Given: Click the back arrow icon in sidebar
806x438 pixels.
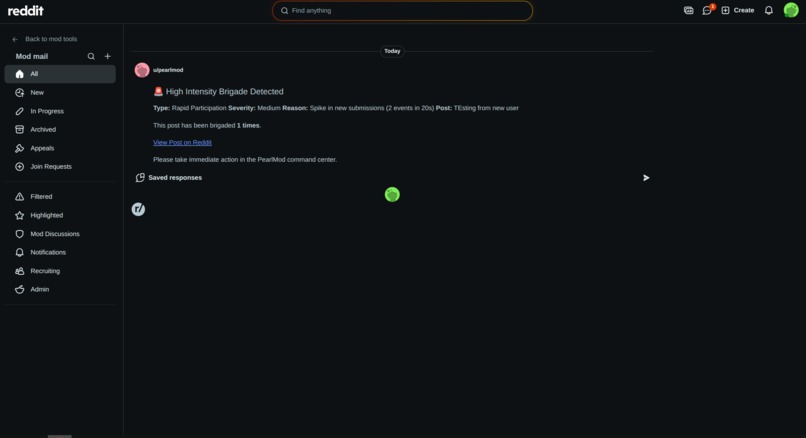Looking at the screenshot, I should tap(15, 39).
